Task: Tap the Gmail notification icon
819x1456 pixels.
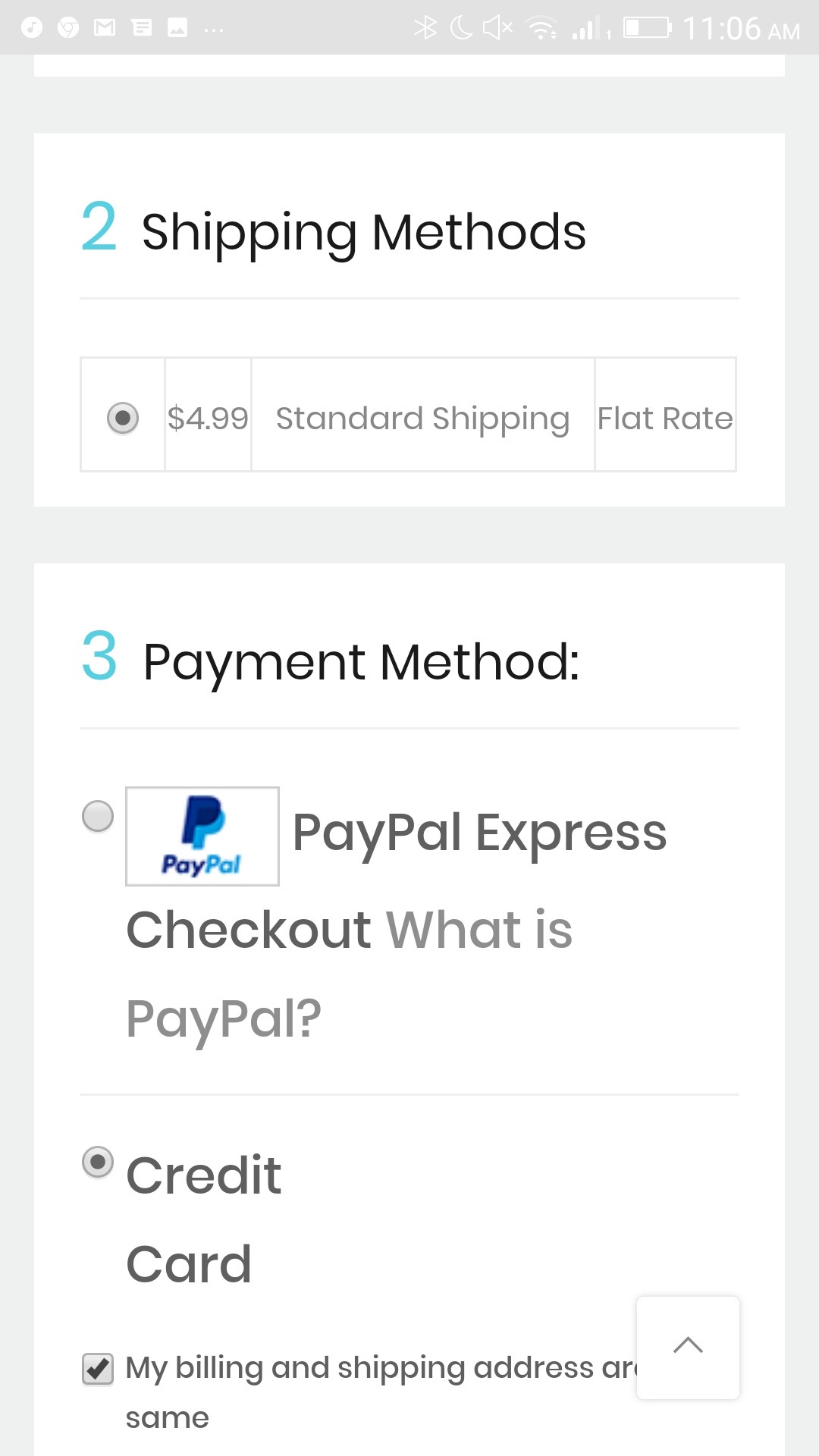Action: coord(105,28)
